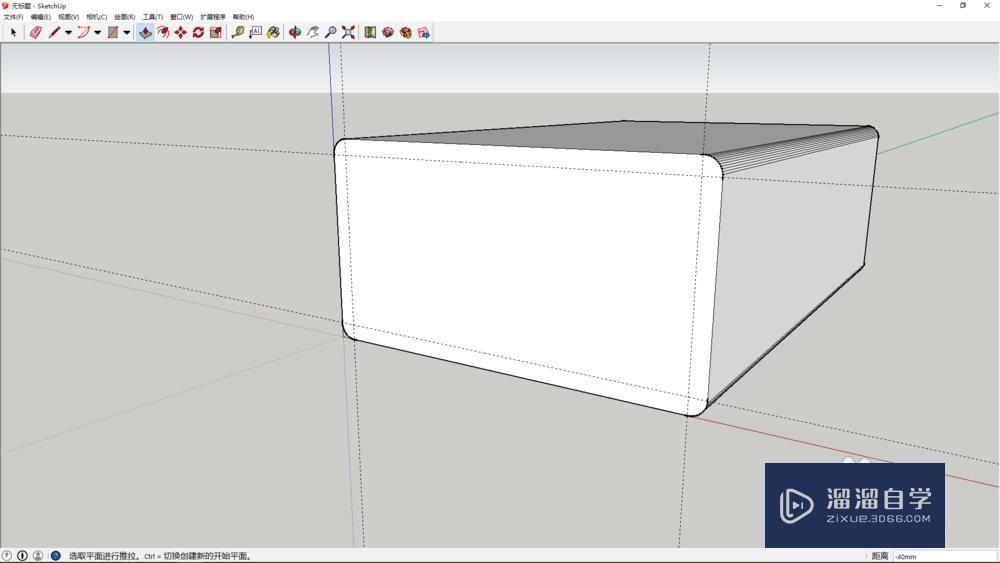1000x563 pixels.
Task: Choose the Pan hand tool
Action: pyautogui.click(x=312, y=32)
